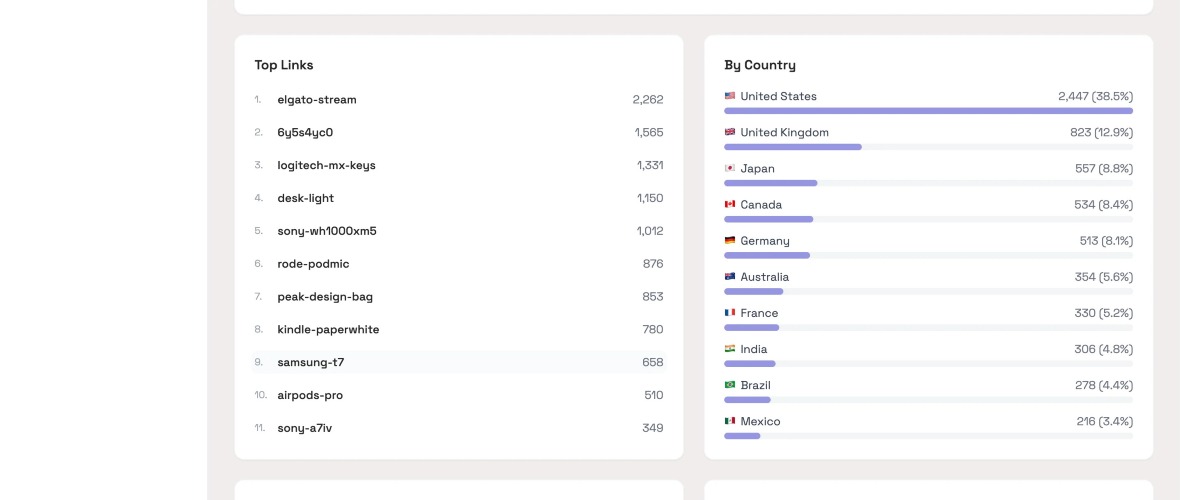
Task: Open the sony-a7iv link
Action: click(304, 428)
